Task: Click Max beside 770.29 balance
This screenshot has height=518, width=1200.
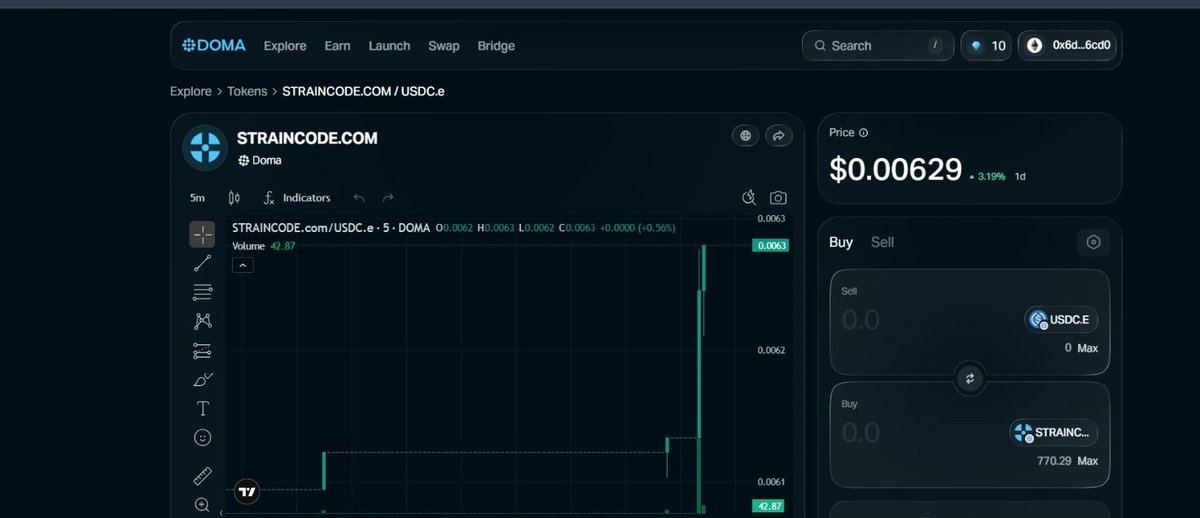Action: point(1088,461)
